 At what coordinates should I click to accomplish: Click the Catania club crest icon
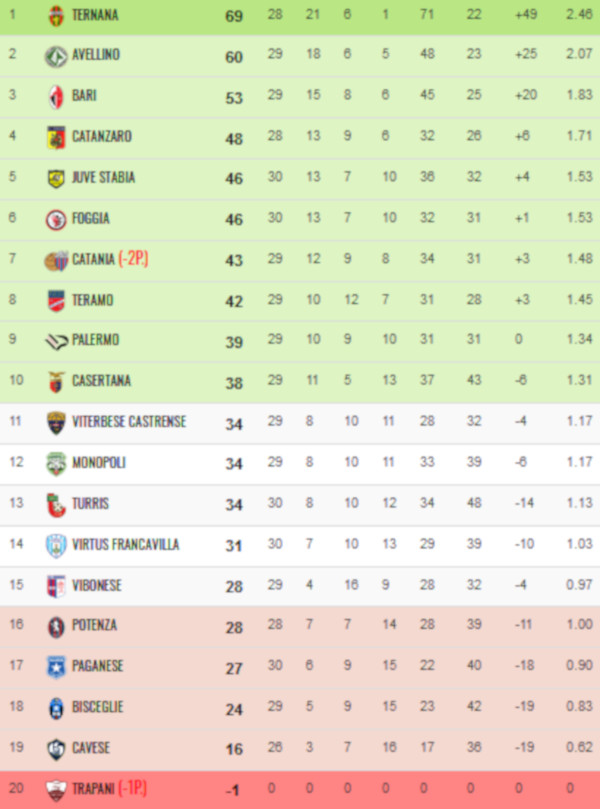56,260
